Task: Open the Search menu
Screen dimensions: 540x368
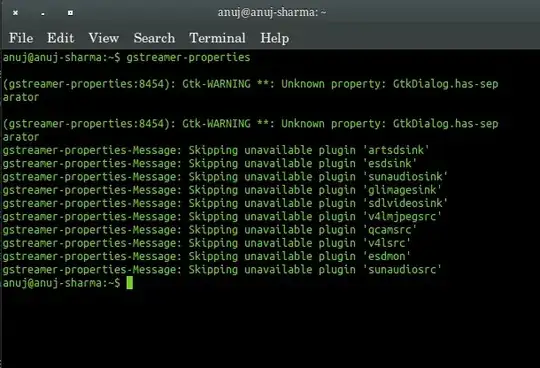Action: [x=154, y=38]
